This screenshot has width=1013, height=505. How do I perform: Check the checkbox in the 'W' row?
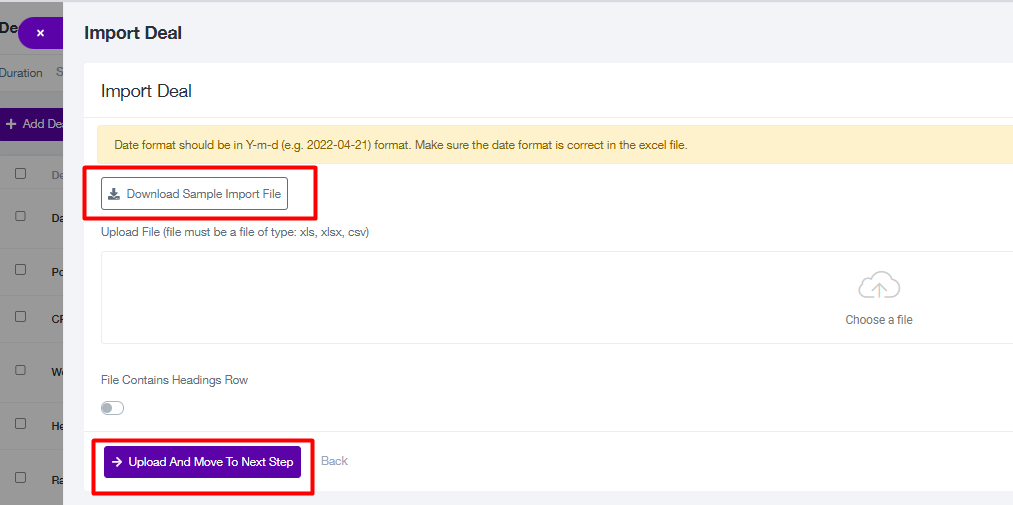click(x=21, y=370)
